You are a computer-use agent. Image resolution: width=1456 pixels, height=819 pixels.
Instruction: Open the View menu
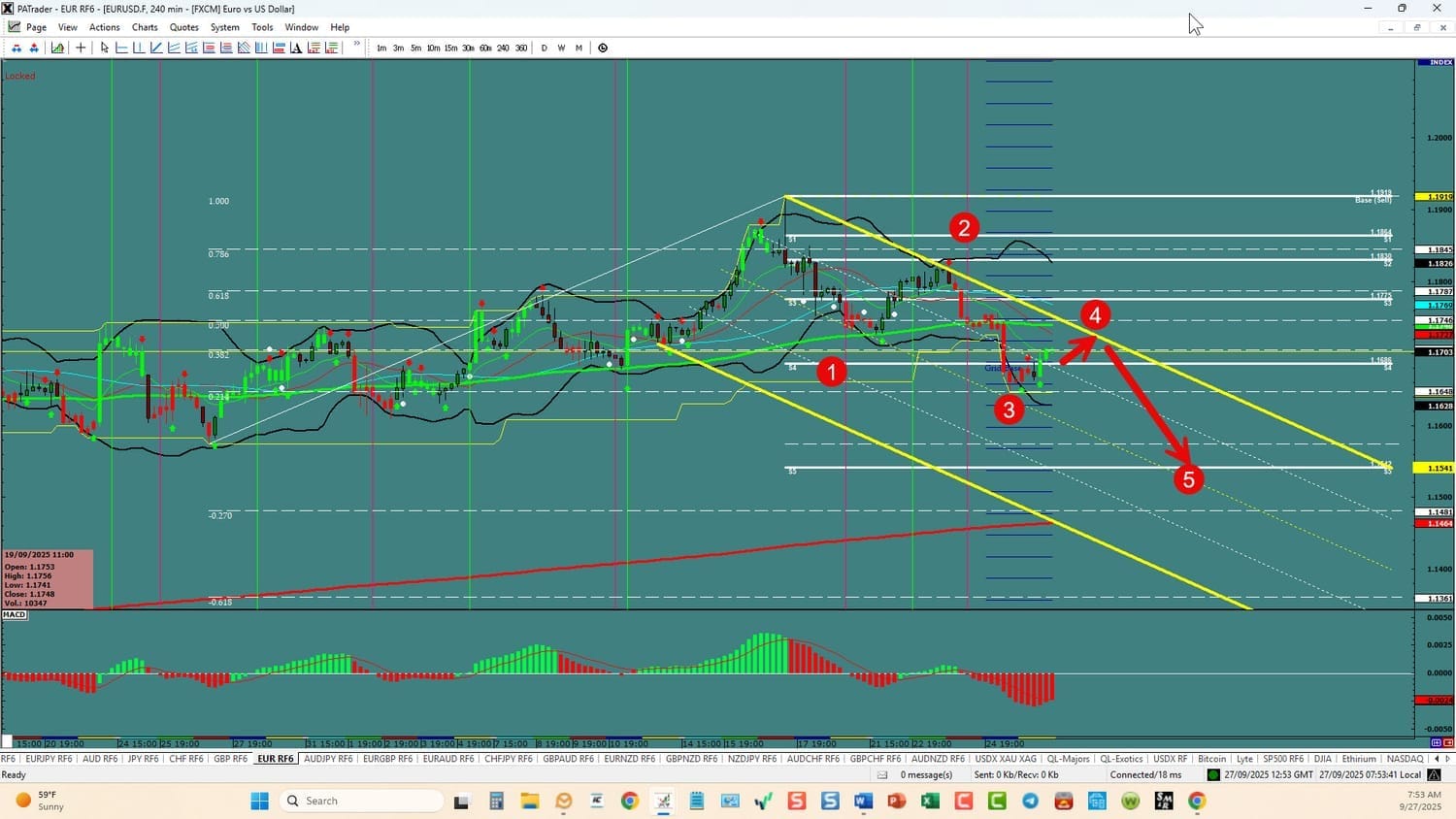click(x=68, y=27)
